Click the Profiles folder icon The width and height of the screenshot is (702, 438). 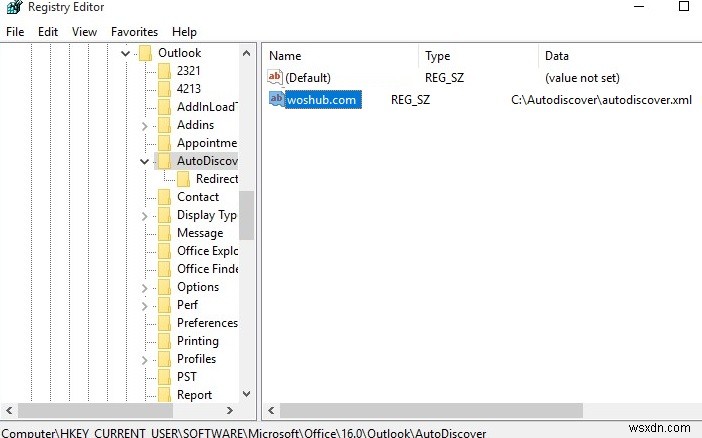(164, 359)
